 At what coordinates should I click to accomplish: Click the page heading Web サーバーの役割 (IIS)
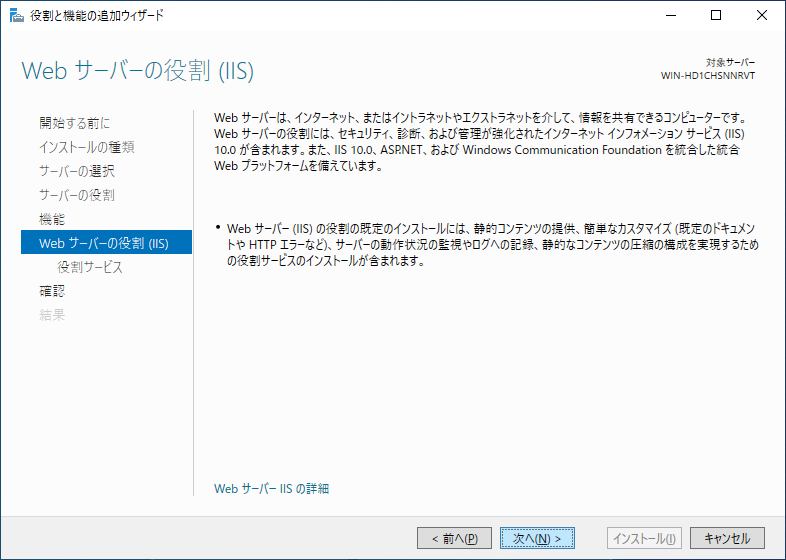pyautogui.click(x=138, y=71)
